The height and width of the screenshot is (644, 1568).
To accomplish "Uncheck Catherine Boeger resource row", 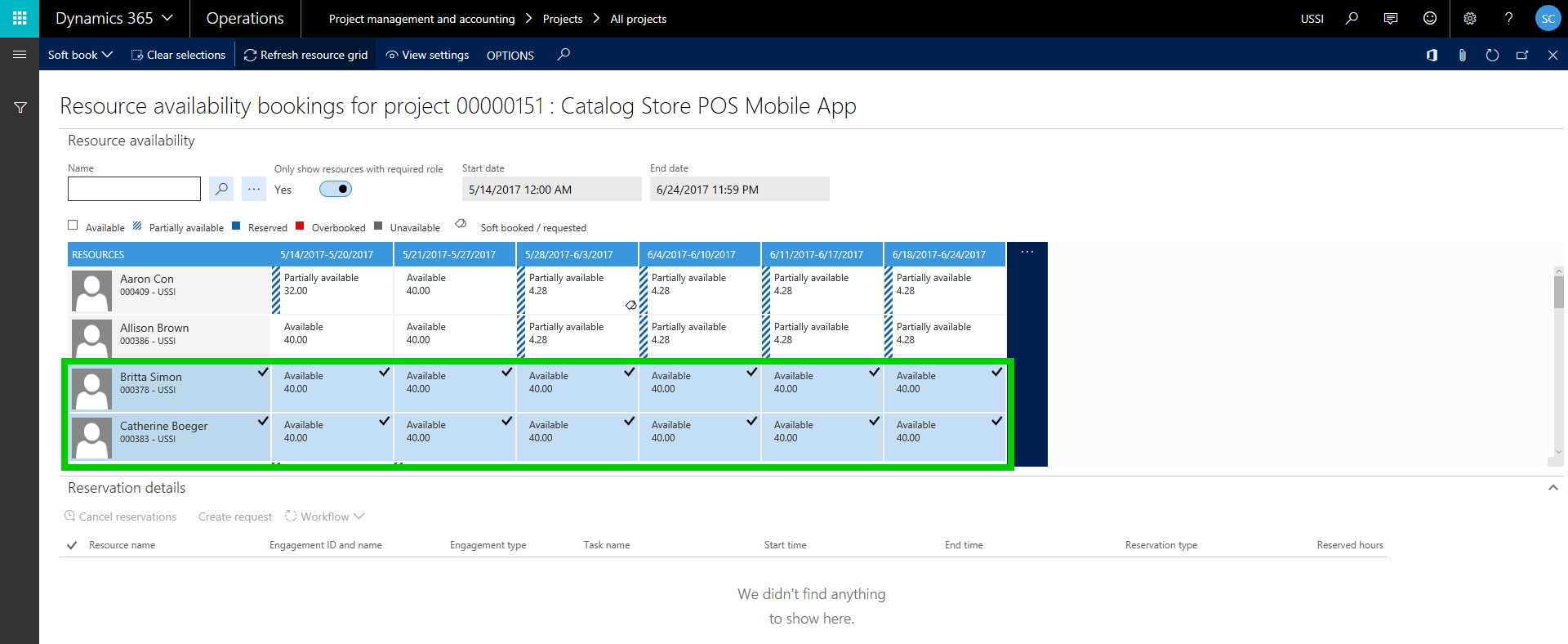I will pyautogui.click(x=263, y=422).
